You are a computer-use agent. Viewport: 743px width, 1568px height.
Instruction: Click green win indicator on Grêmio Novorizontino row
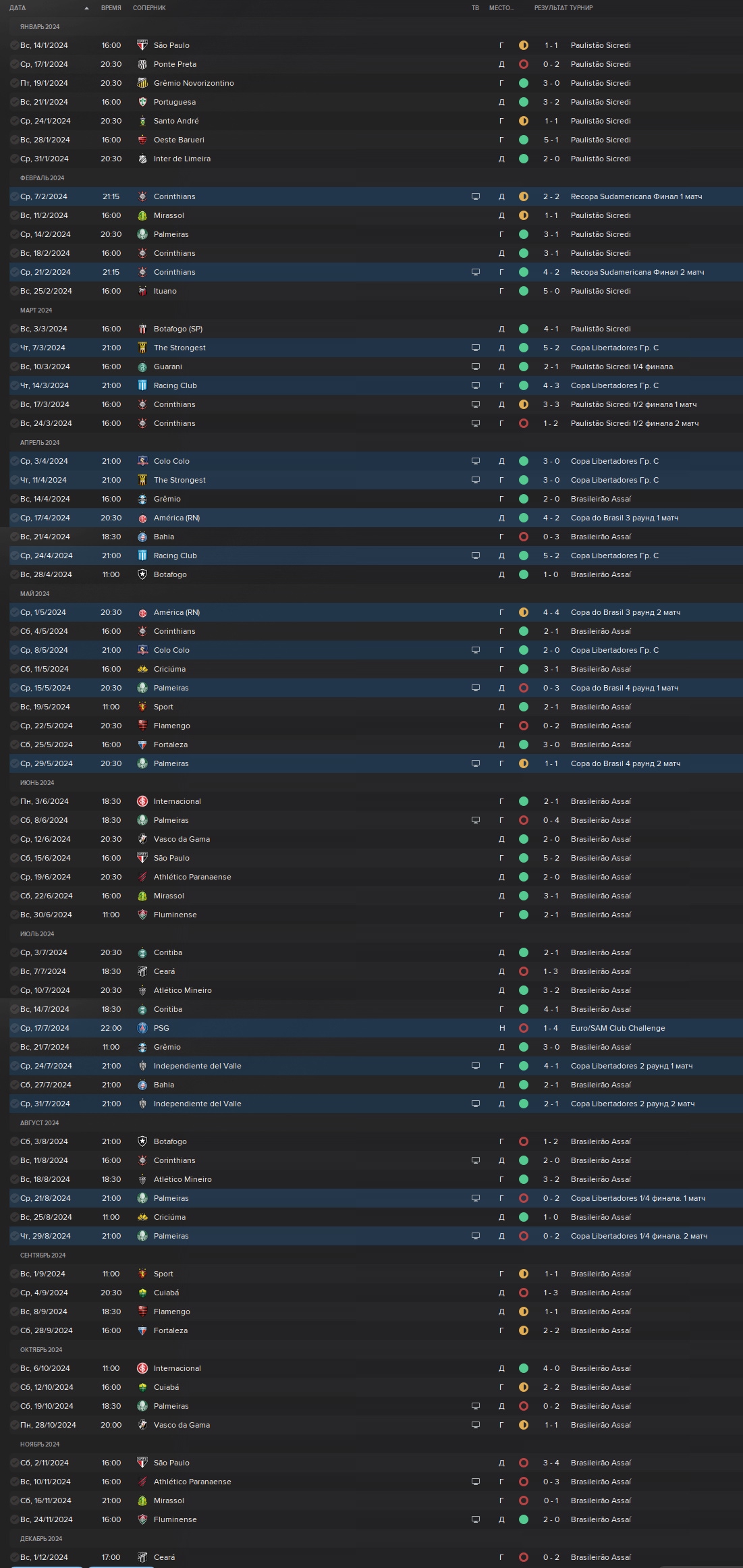point(524,83)
